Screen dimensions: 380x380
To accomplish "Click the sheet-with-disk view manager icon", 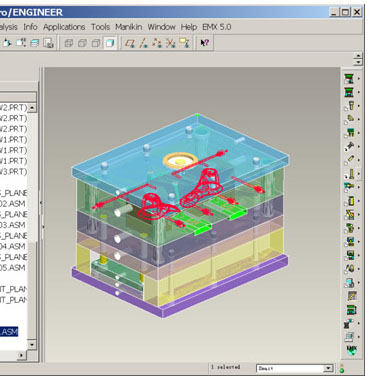I will pos(49,43).
